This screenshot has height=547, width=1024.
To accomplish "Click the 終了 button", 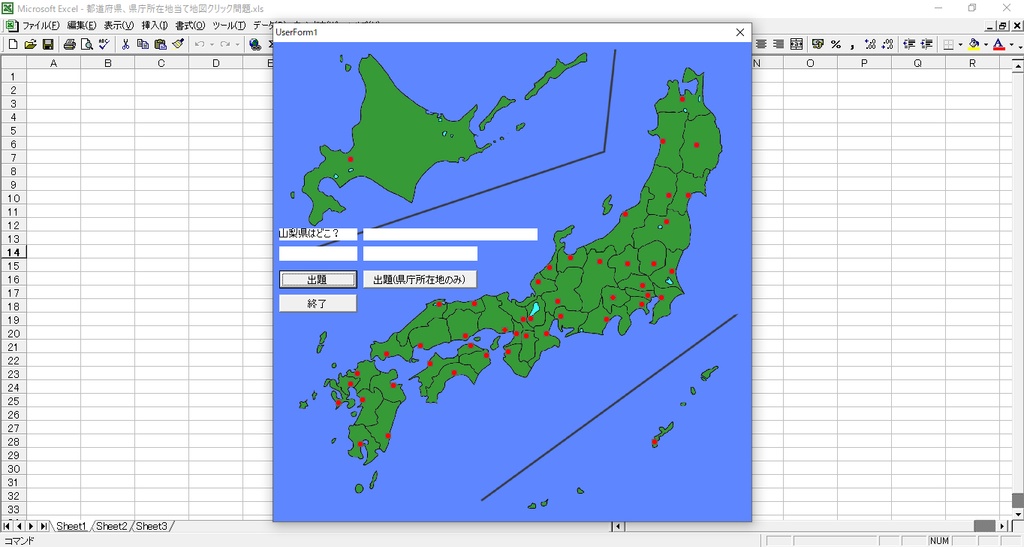I will click(x=318, y=304).
